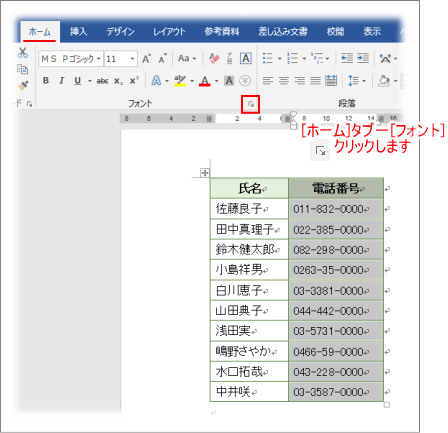Open the 参考資料 tab
448x433 pixels.
(x=222, y=32)
